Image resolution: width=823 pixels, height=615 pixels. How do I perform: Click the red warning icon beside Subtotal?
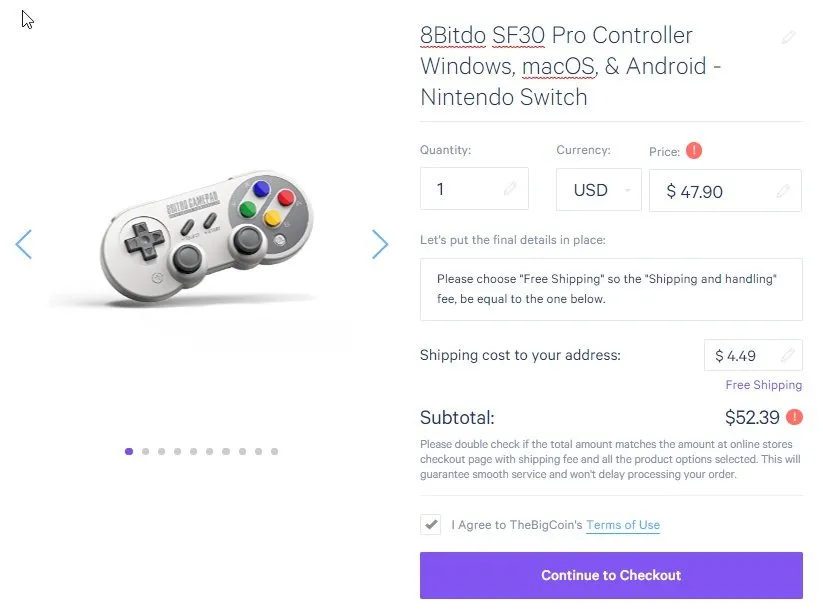[794, 417]
